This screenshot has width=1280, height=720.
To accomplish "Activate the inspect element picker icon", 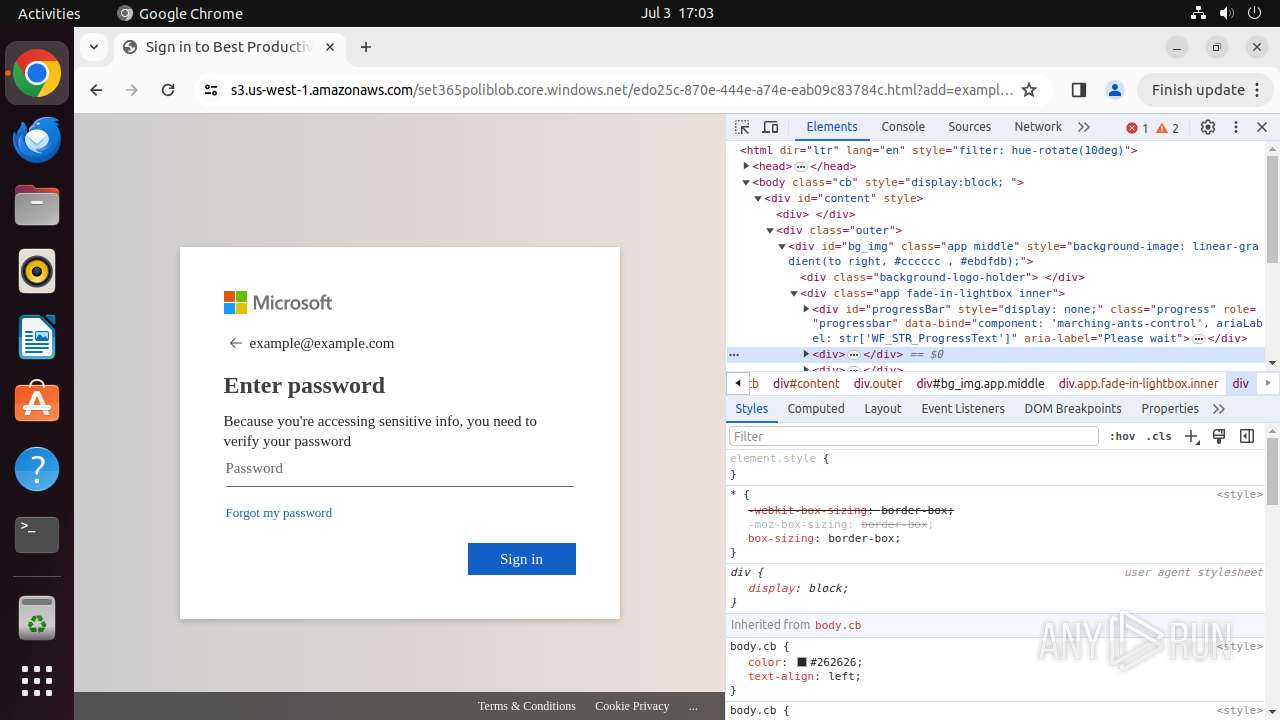I will pyautogui.click(x=742, y=127).
